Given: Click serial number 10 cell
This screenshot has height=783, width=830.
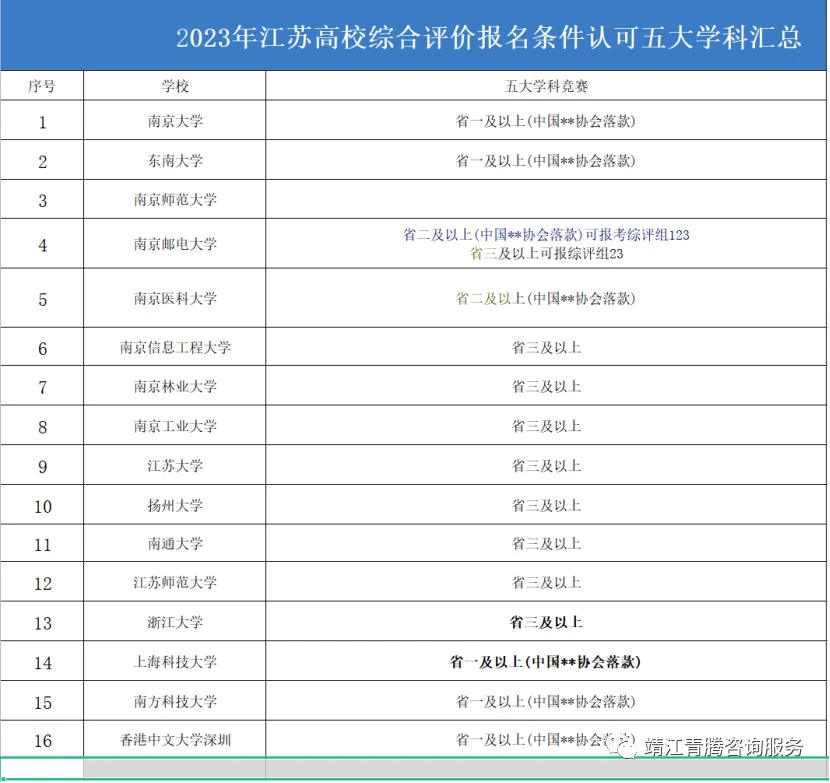Looking at the screenshot, I should tap(42, 506).
